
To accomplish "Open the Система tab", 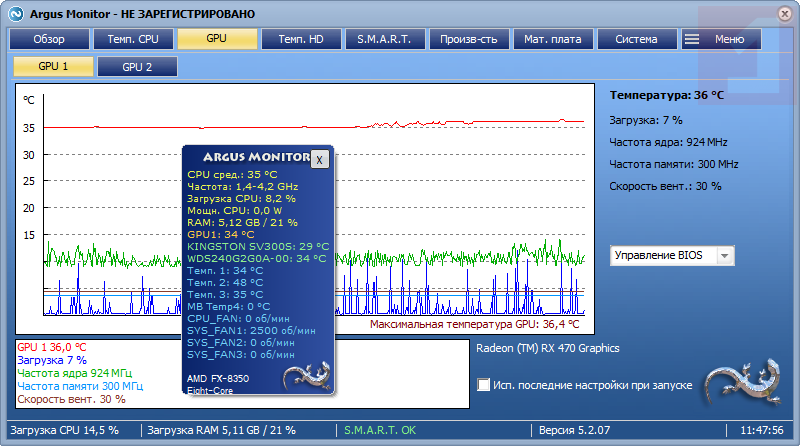I will (637, 39).
